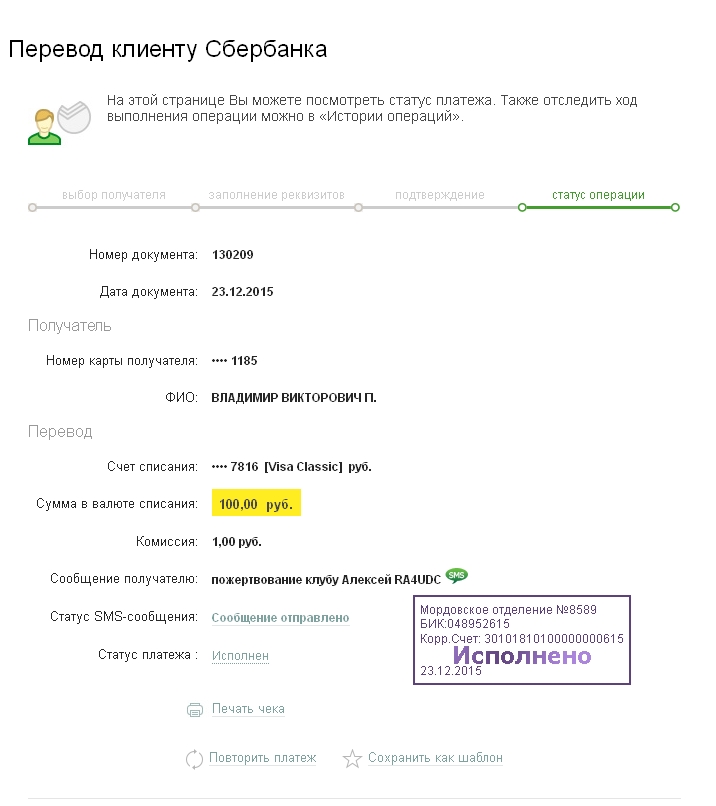
Task: Click the document number 130209
Action: 233,255
